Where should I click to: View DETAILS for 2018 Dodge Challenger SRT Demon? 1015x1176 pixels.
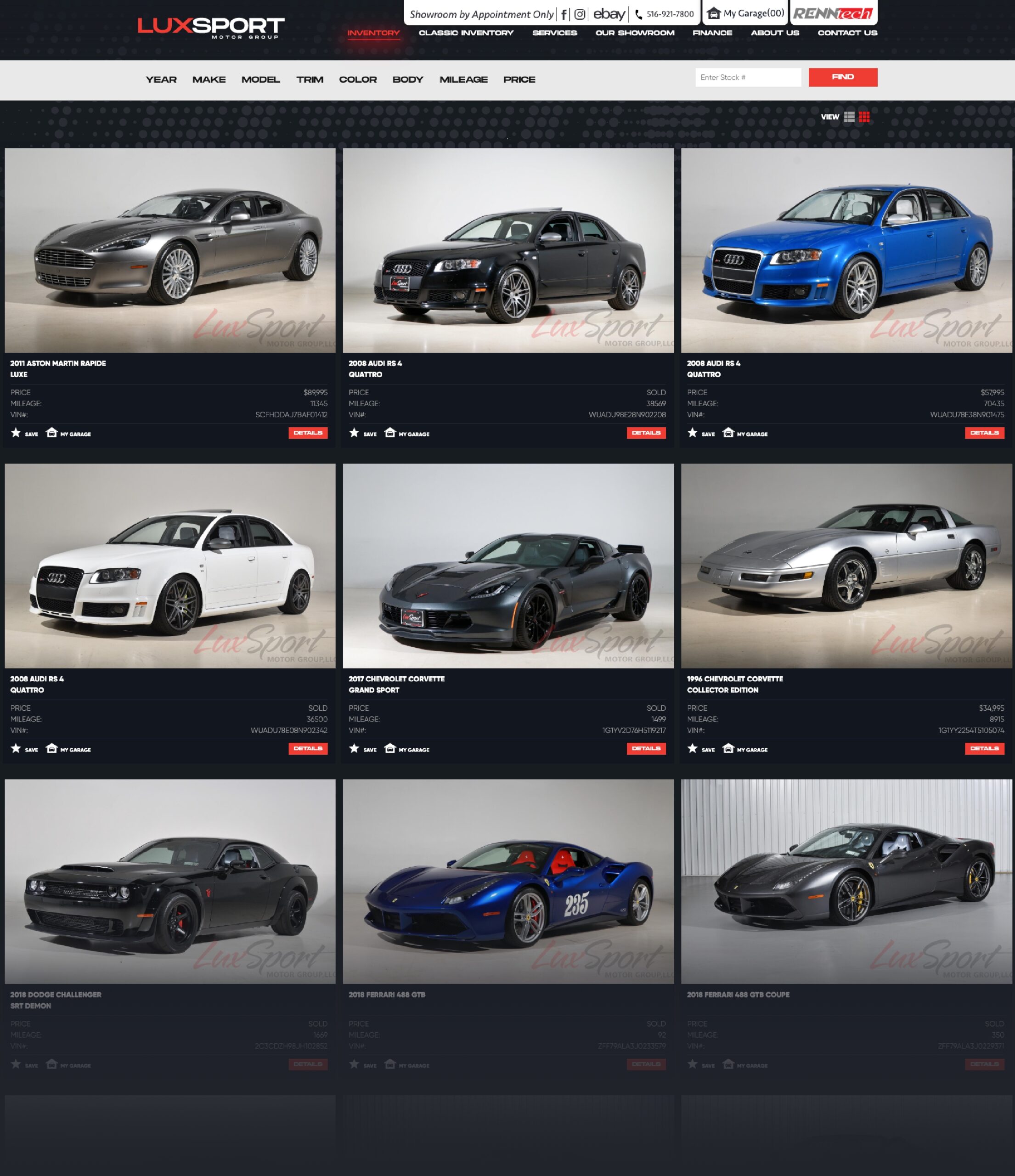click(308, 1064)
